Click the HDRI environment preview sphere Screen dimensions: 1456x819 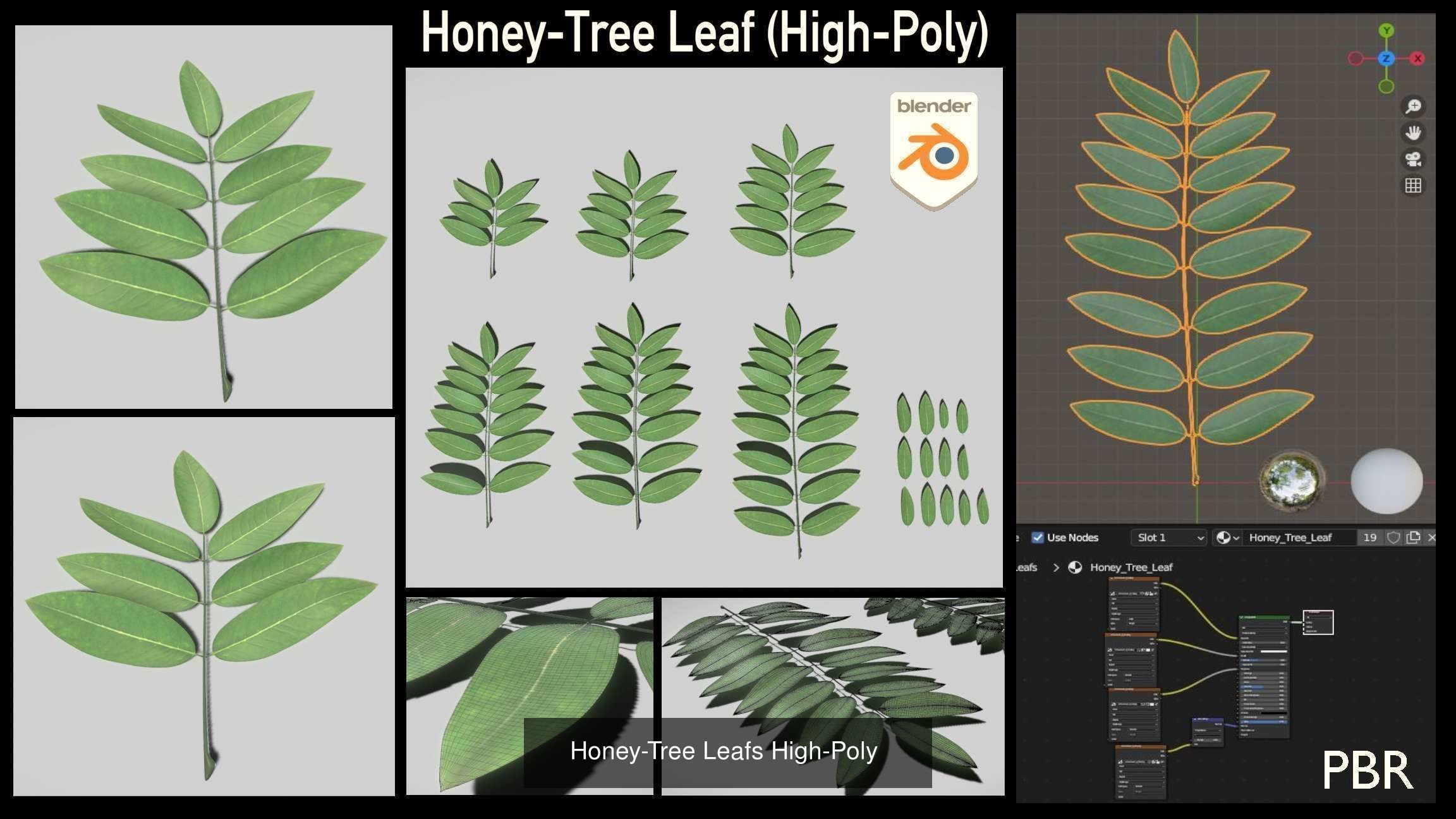click(1292, 482)
